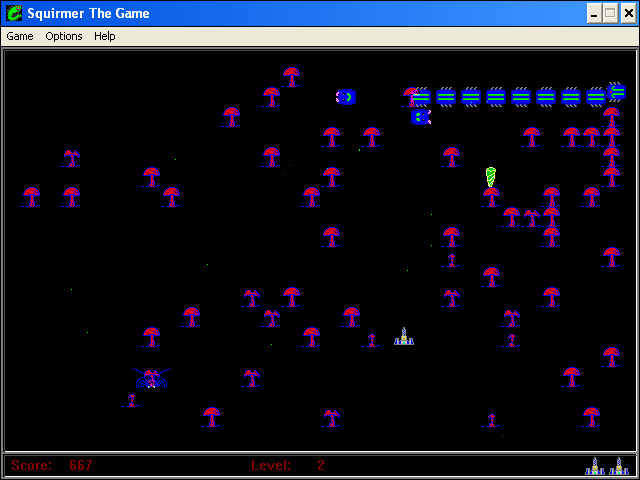This screenshot has width=640, height=480.
Task: Open the Options menu
Action: click(x=64, y=36)
